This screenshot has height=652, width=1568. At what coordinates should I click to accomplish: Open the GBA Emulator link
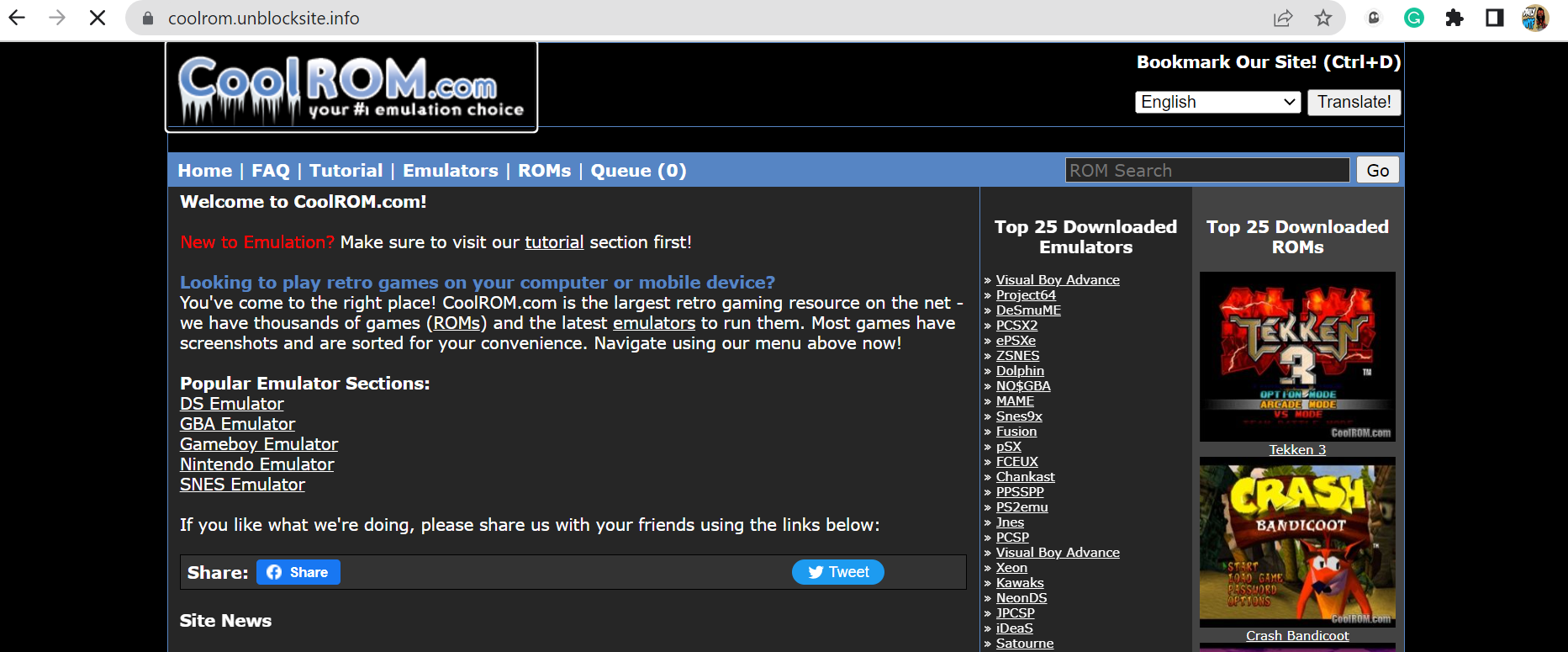coord(237,424)
